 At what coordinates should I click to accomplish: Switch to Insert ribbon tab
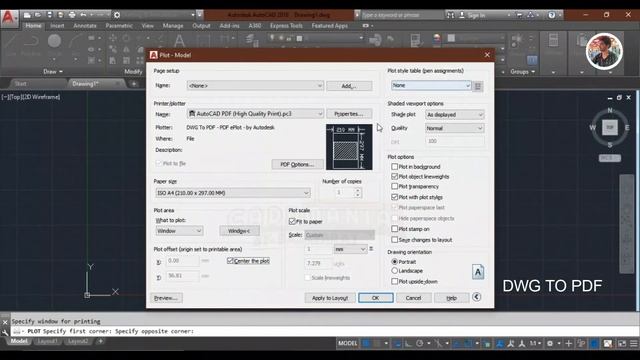(x=57, y=26)
